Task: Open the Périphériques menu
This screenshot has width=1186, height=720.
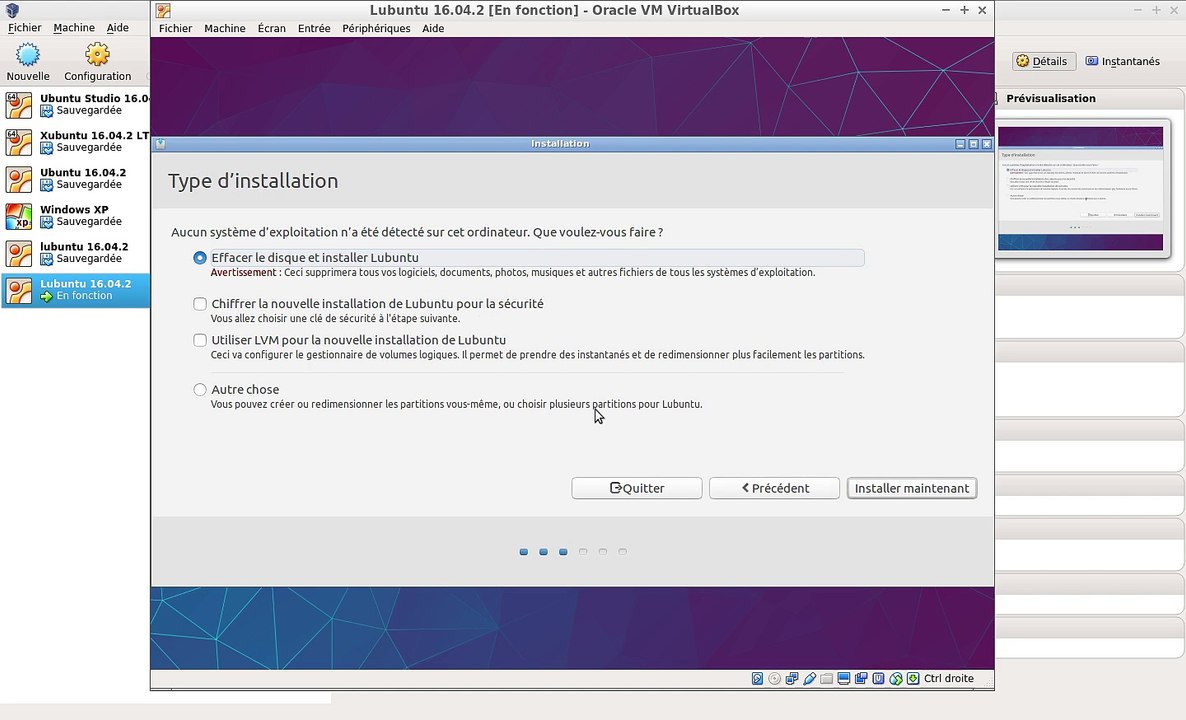Action: click(x=376, y=28)
